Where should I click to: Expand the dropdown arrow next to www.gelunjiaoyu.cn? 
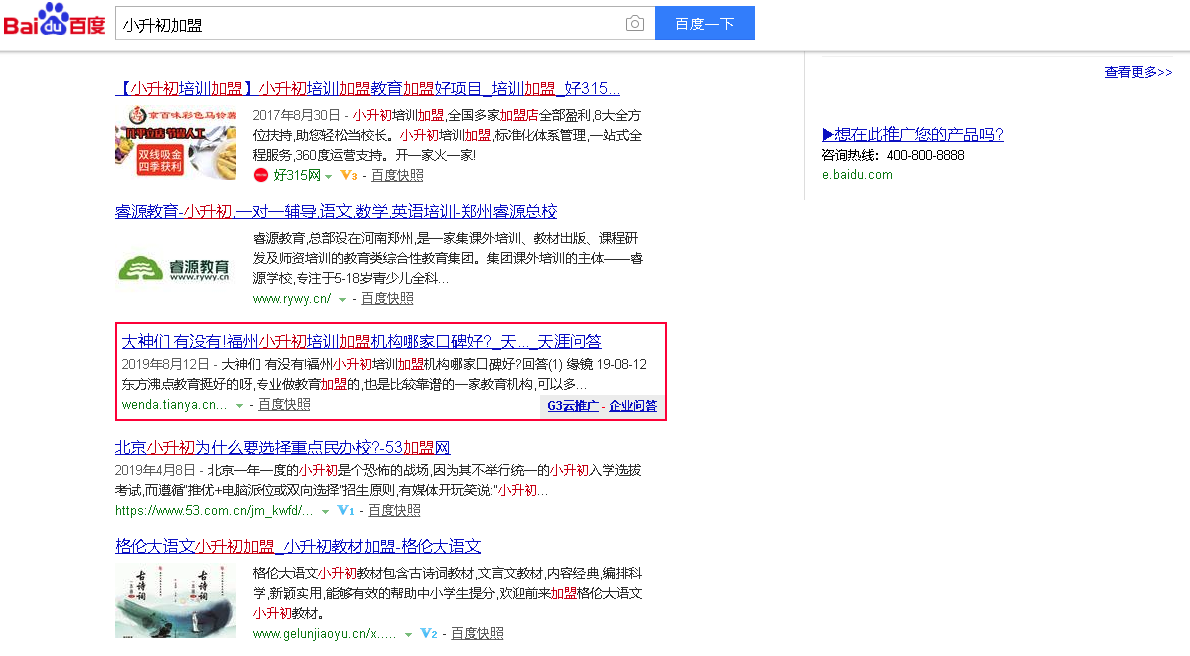[x=408, y=635]
